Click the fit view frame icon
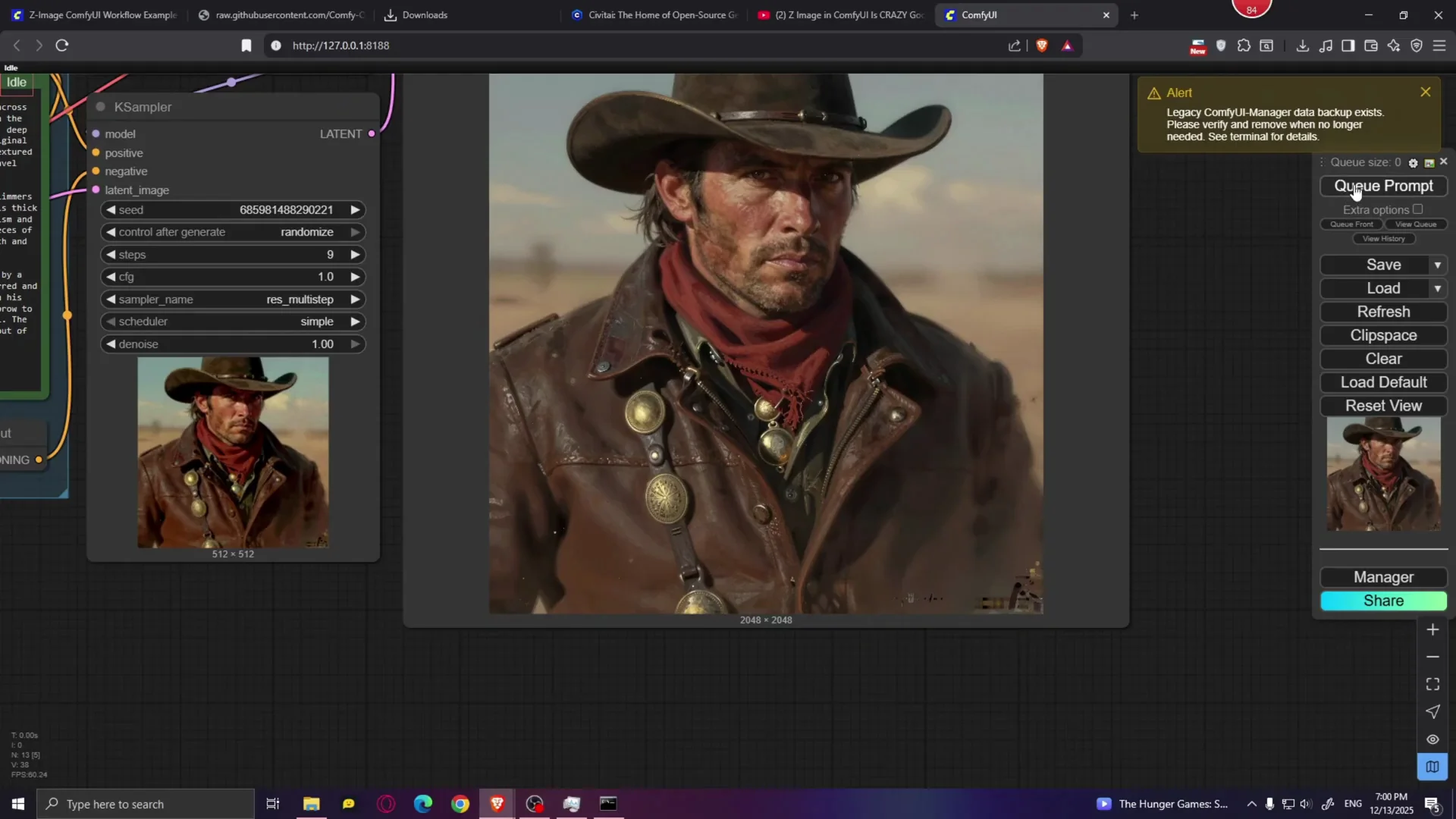Screen dimensions: 1456x819 click(x=1432, y=684)
